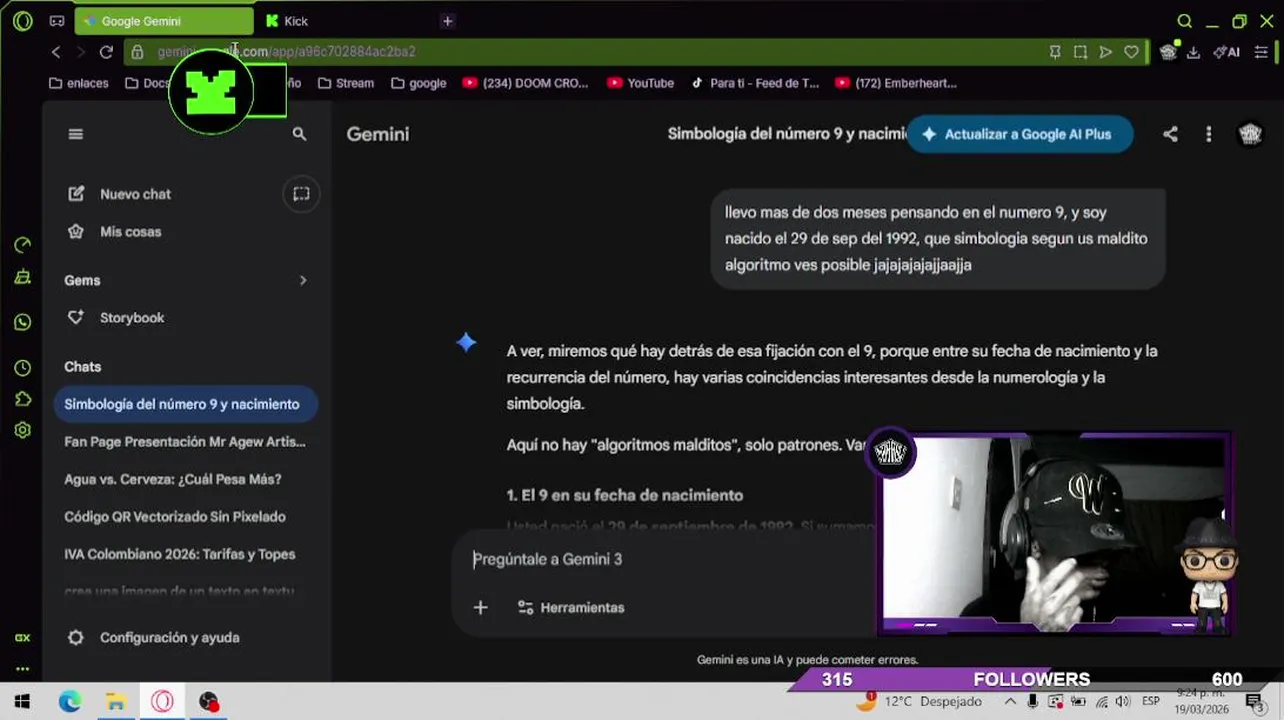Open WhatsApp in the Opera sidebar
This screenshot has width=1284, height=720.
coord(22,322)
